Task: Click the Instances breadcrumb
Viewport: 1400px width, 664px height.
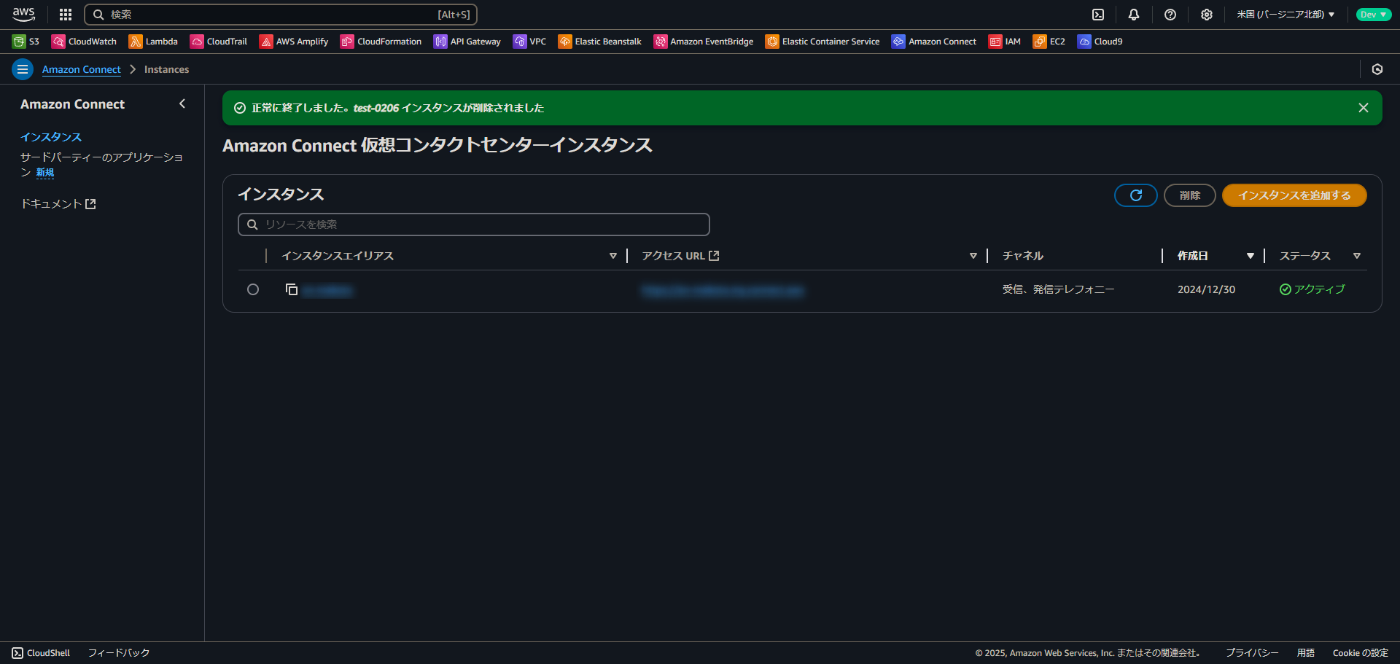Action: pyautogui.click(x=166, y=69)
